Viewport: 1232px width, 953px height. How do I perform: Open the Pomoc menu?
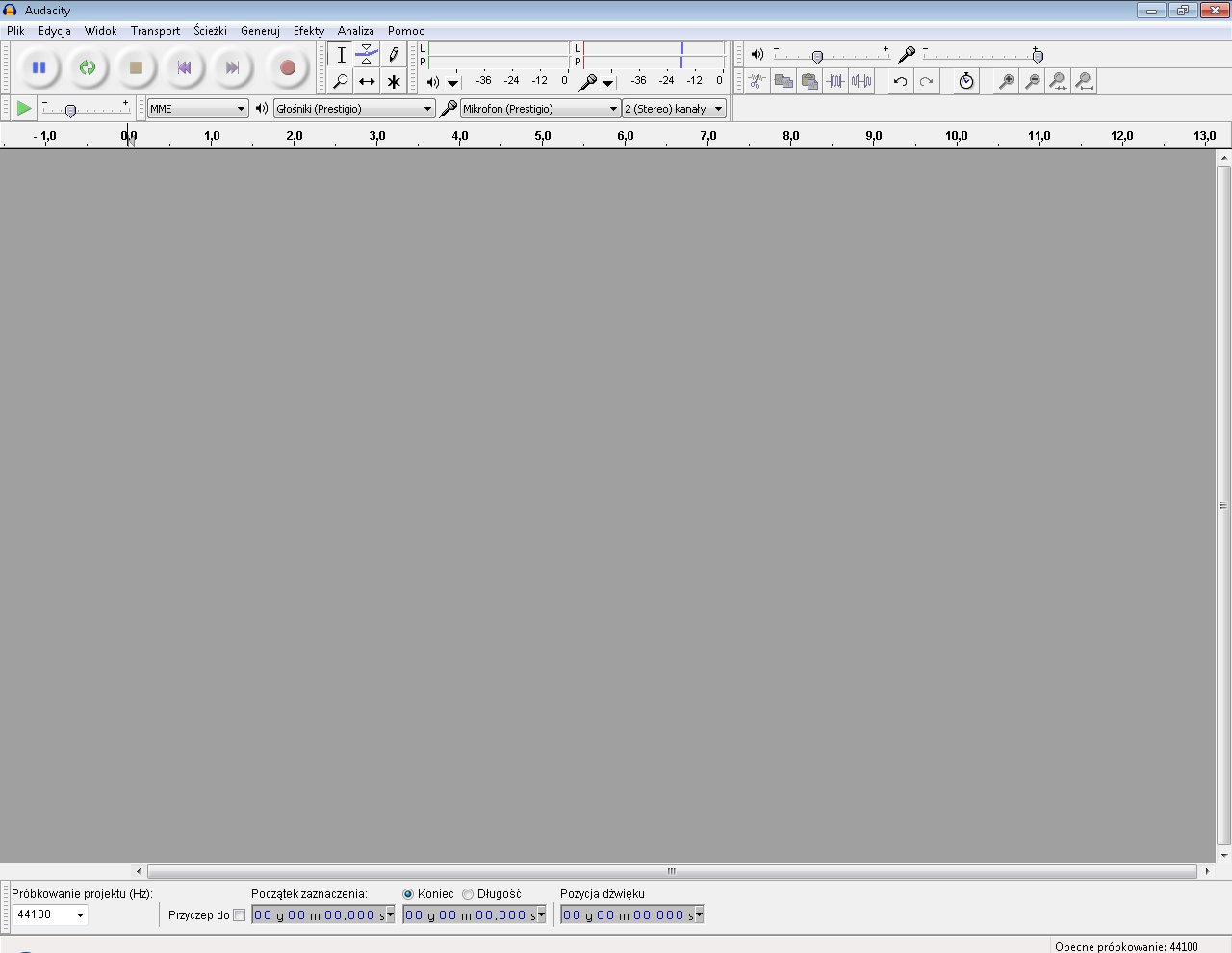pyautogui.click(x=406, y=31)
